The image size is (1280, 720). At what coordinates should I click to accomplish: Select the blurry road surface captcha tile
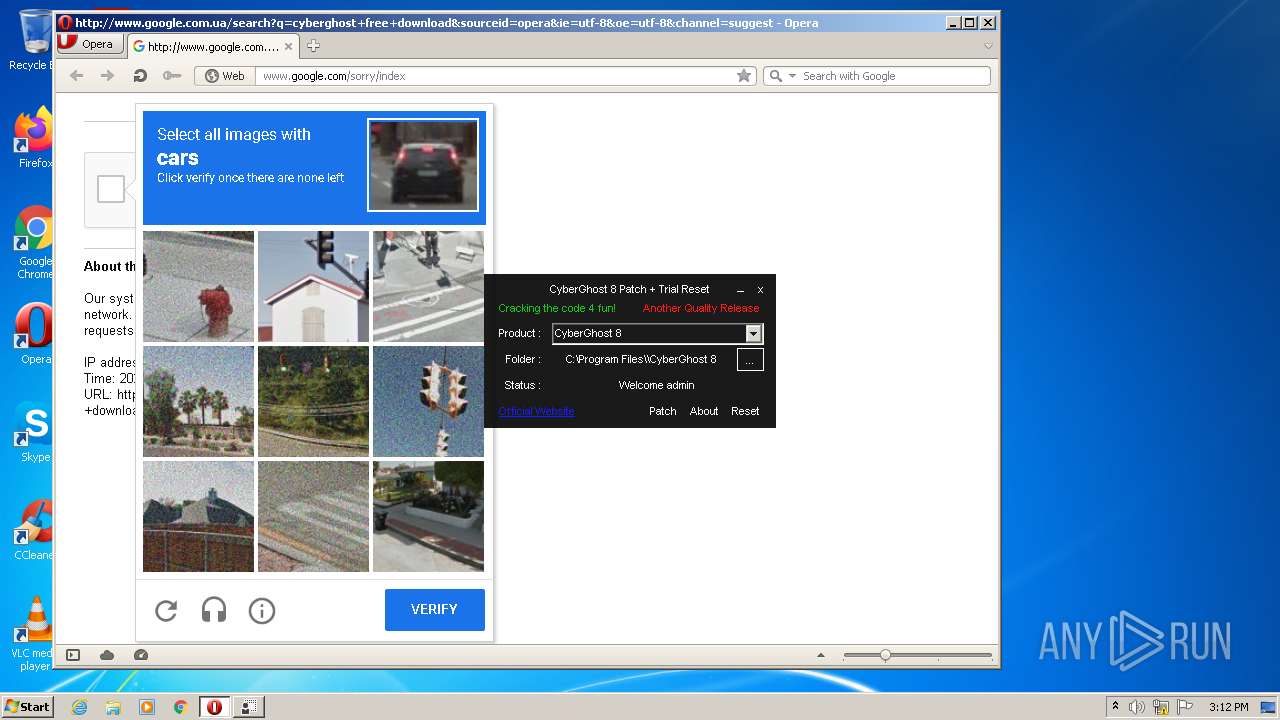coord(313,516)
